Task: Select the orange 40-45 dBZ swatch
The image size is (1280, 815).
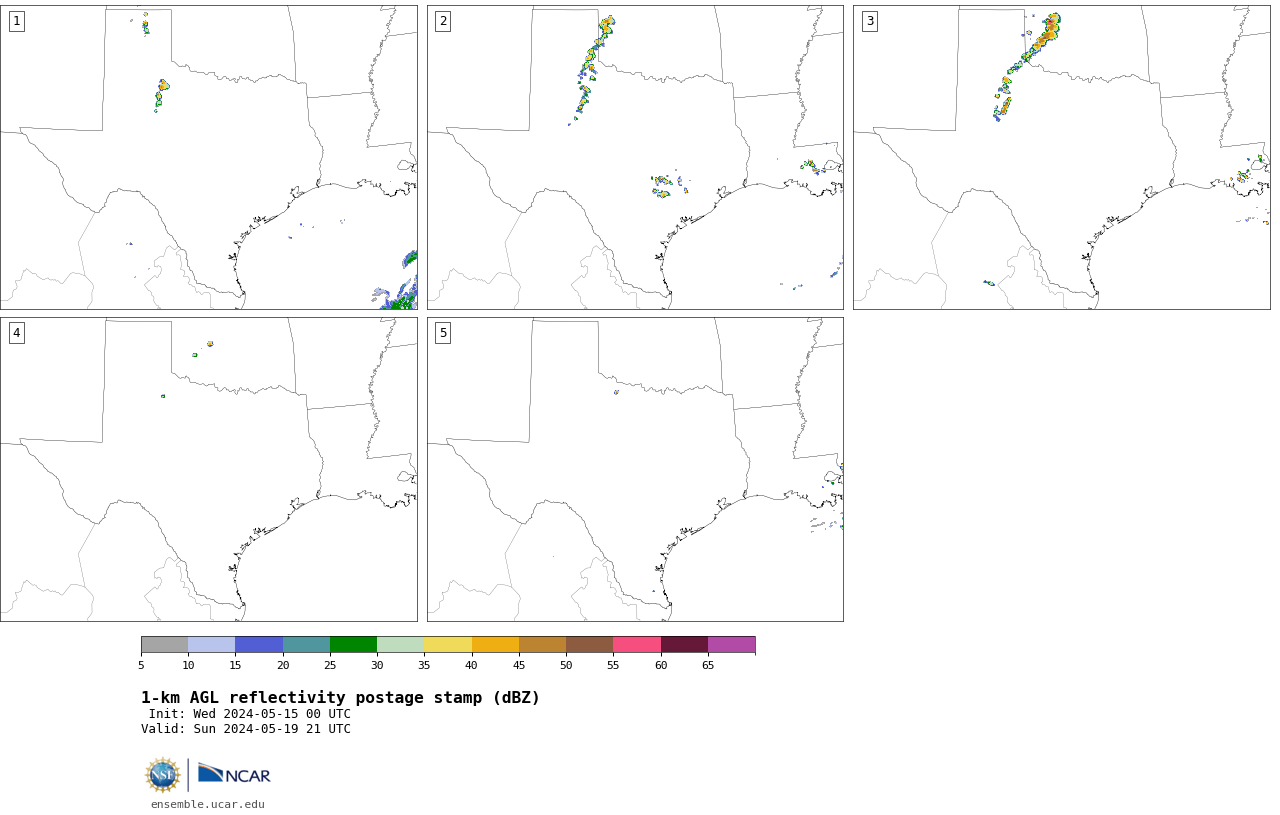Action: tap(495, 644)
